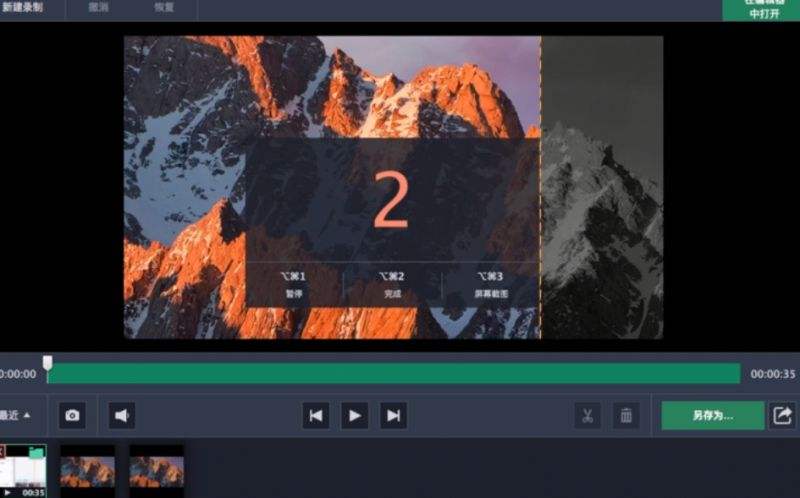The width and height of the screenshot is (800, 498).
Task: Select the third mountain screenshot thumbnail
Action: (157, 470)
